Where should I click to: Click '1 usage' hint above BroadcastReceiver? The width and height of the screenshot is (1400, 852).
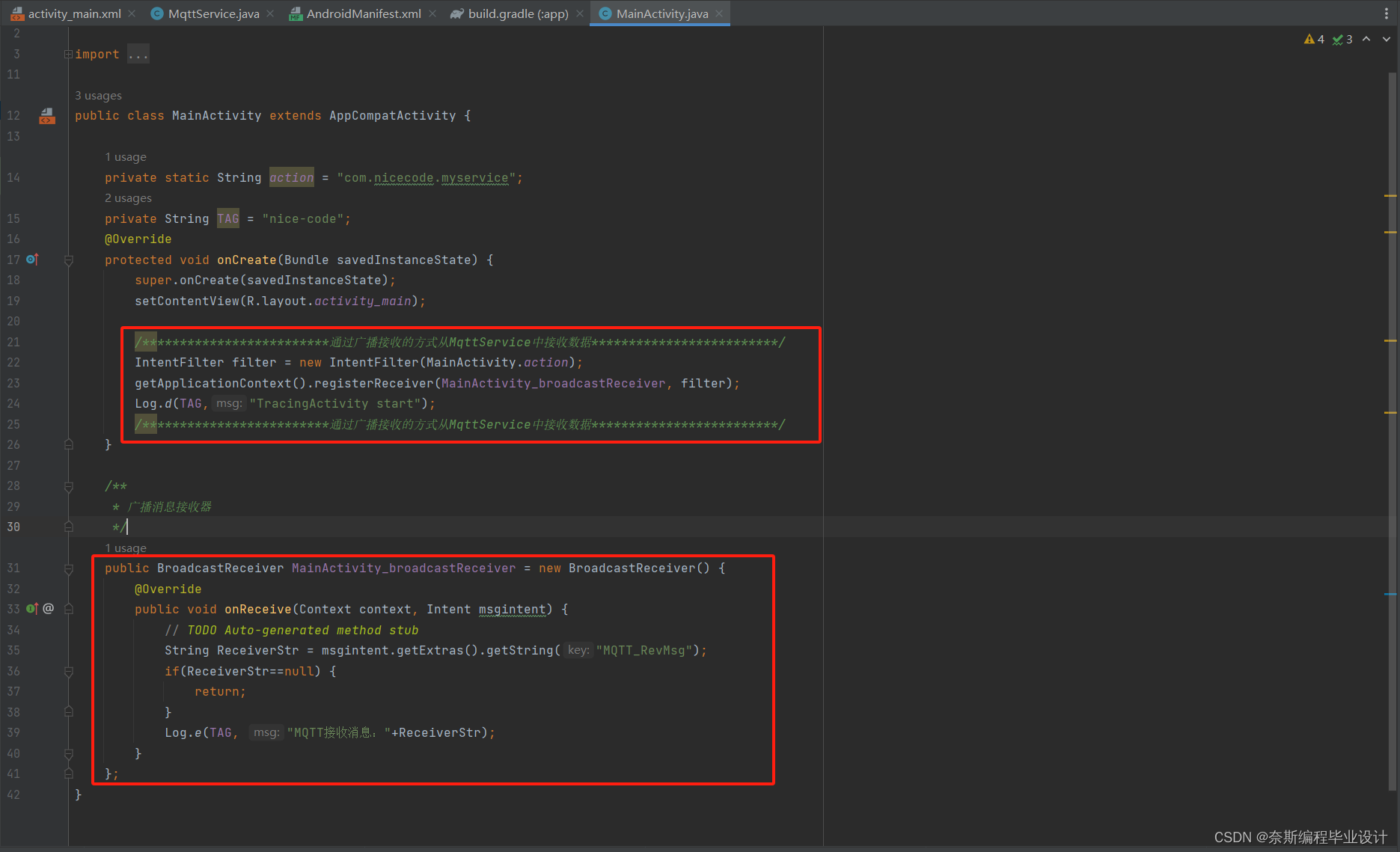click(x=126, y=548)
